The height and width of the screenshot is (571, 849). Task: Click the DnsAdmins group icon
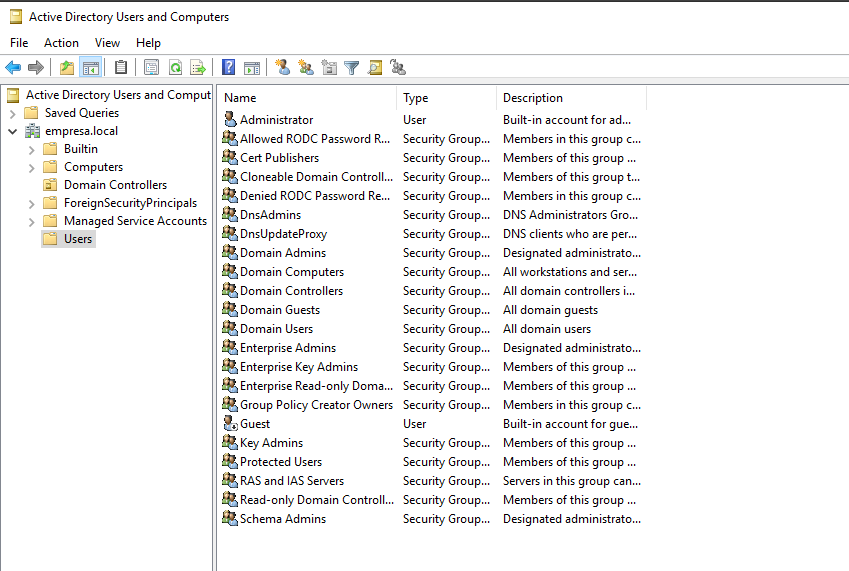230,214
